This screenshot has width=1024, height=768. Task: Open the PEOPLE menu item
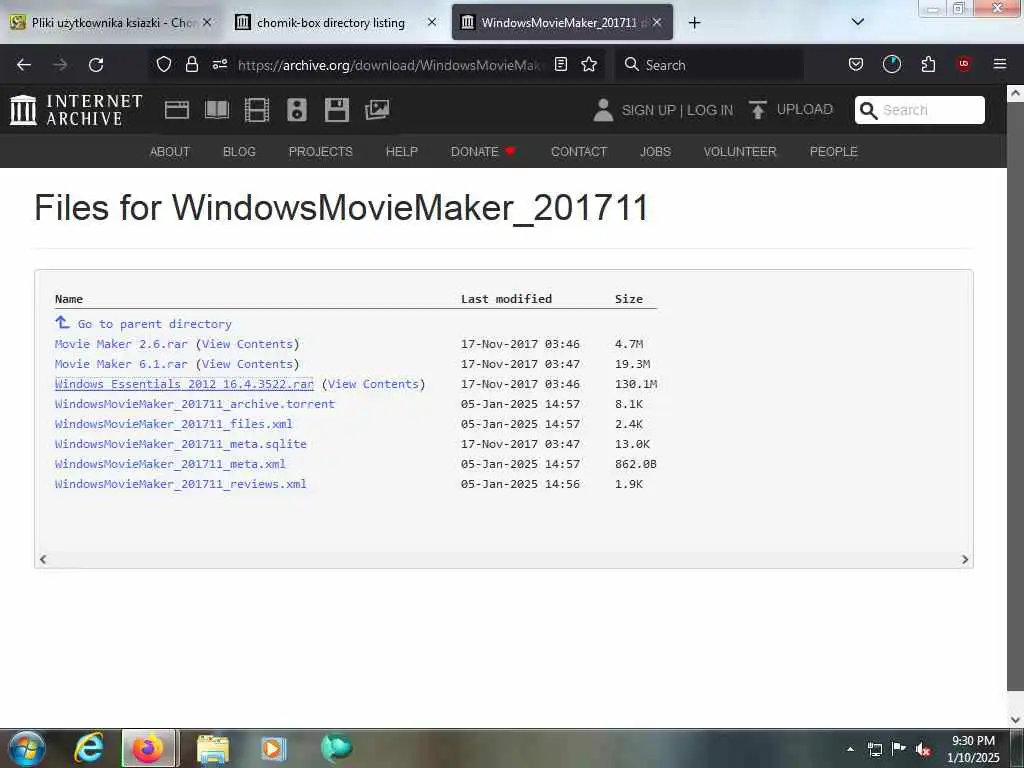coord(833,152)
